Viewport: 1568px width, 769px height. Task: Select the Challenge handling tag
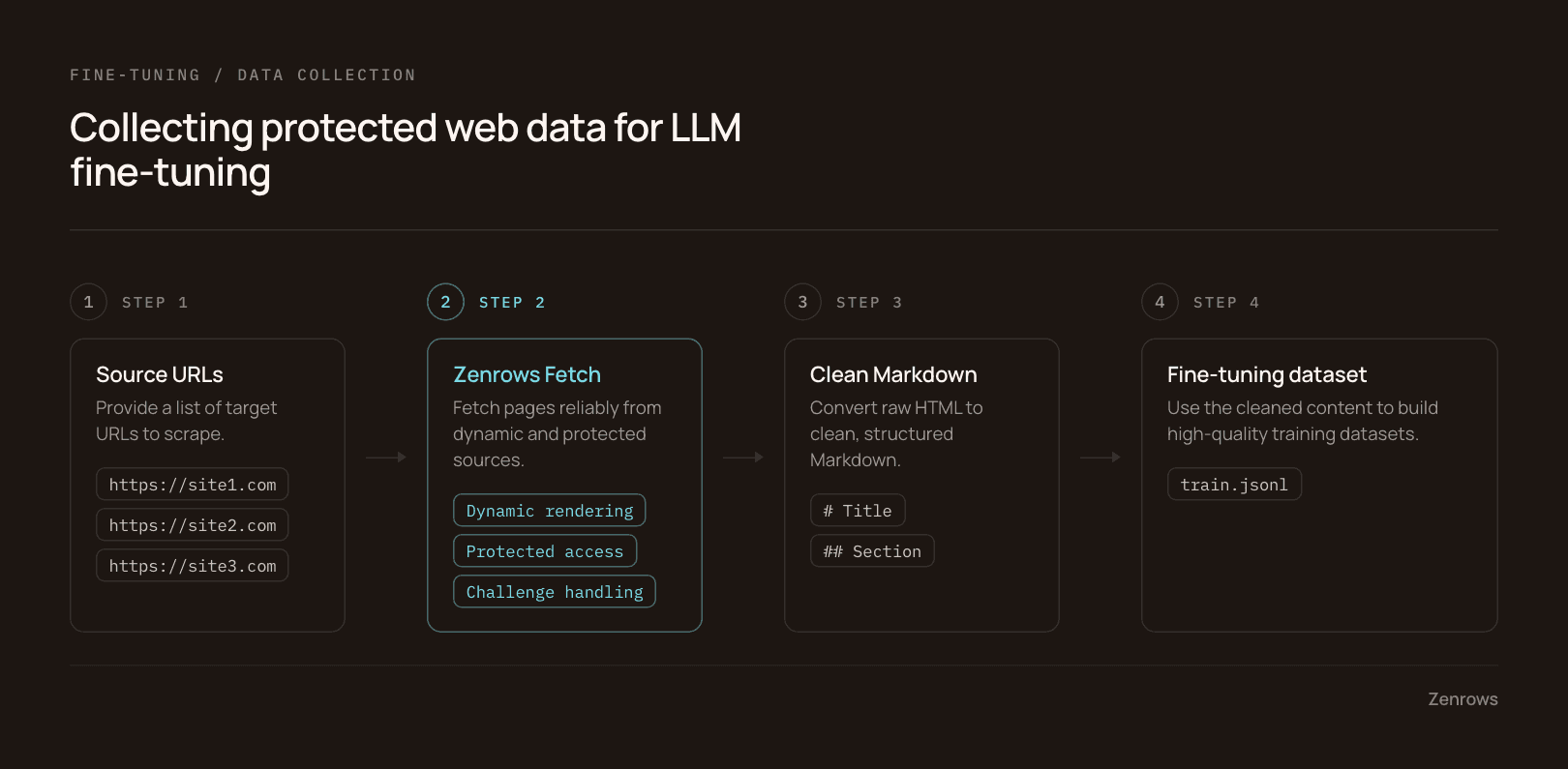[x=555, y=592]
